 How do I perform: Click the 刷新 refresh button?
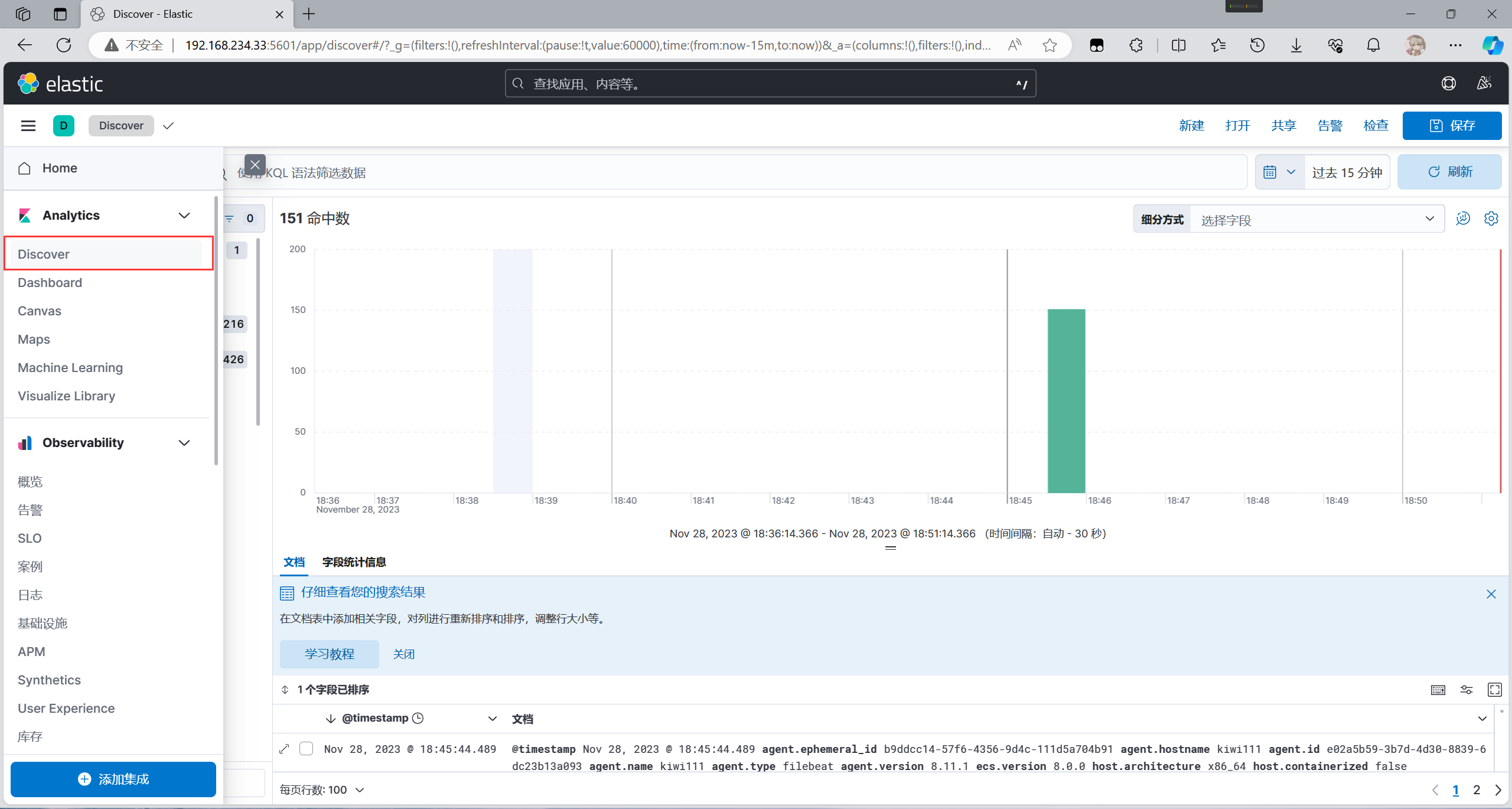(x=1449, y=172)
